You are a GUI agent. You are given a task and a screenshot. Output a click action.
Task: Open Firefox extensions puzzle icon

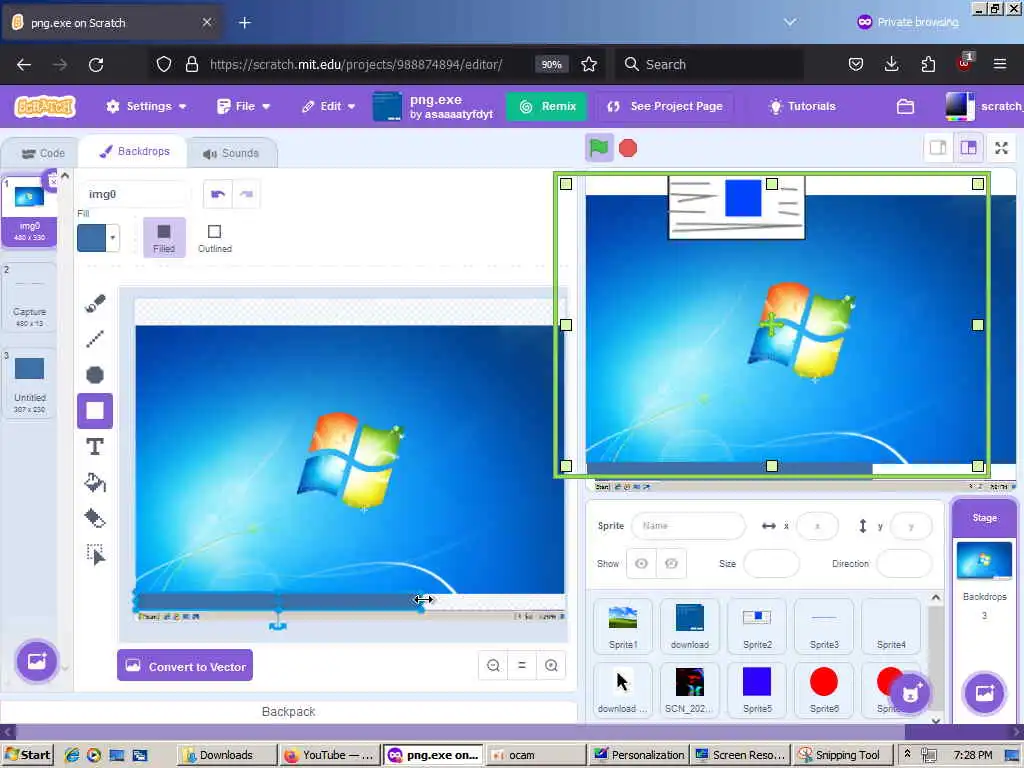click(x=928, y=64)
